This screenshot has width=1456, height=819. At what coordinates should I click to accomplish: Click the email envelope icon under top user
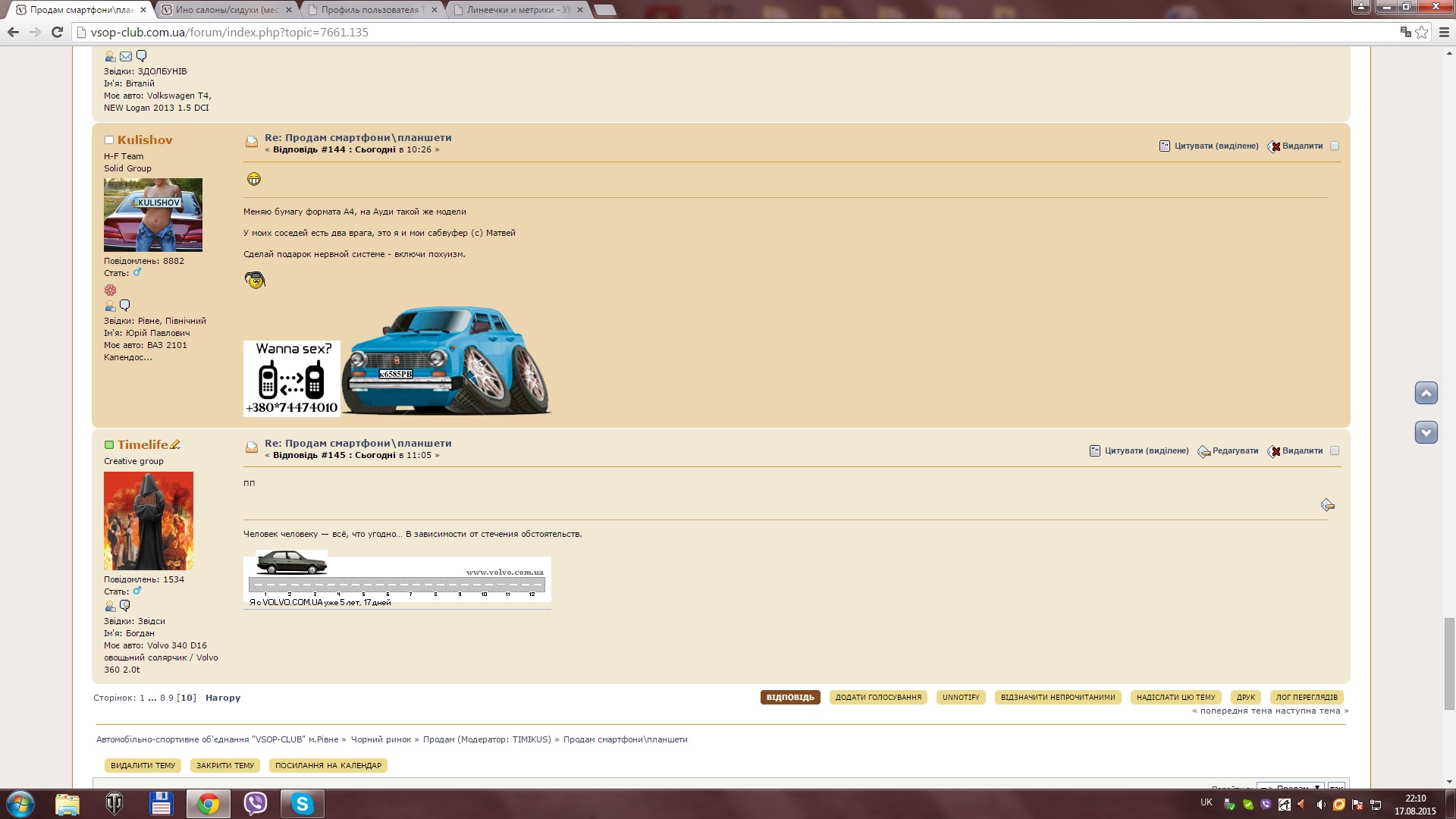(126, 57)
